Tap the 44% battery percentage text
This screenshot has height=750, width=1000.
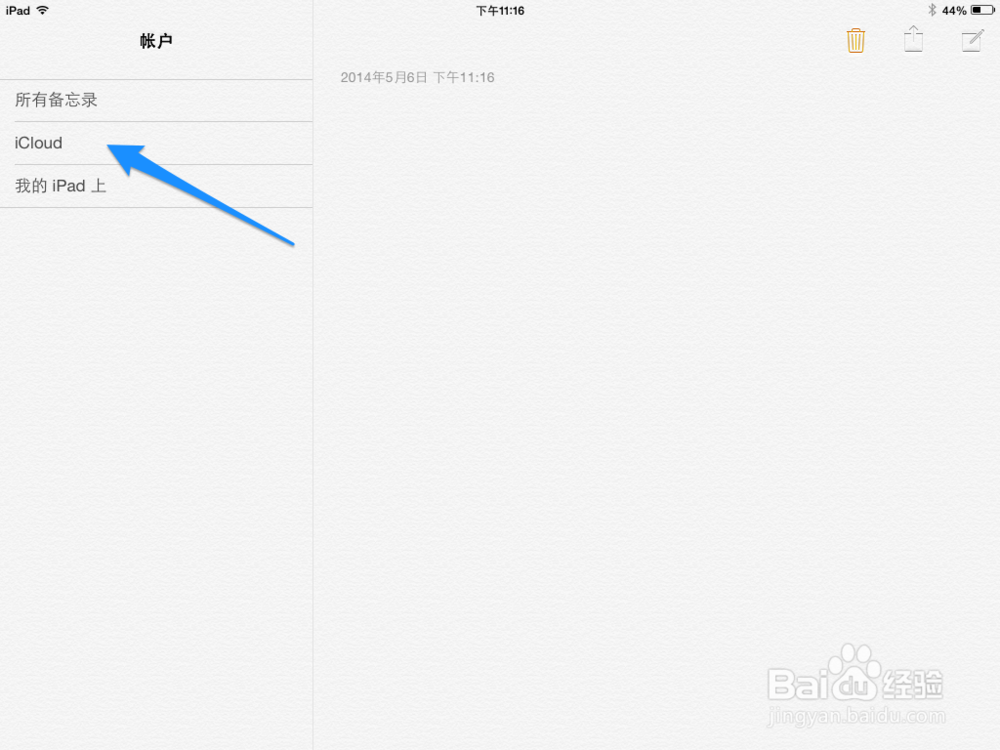coord(954,11)
